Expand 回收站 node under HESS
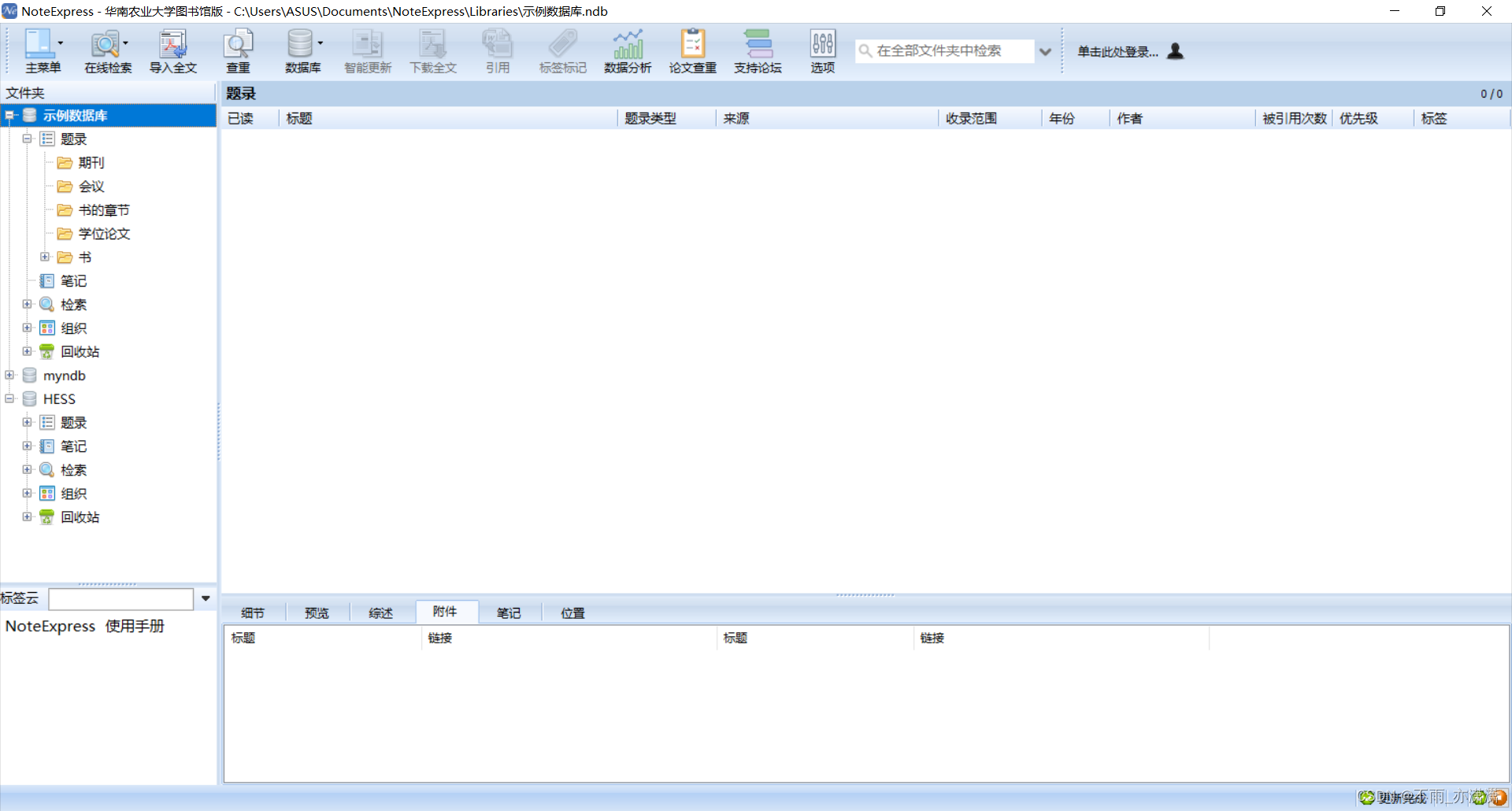The image size is (1512, 811). tap(27, 517)
